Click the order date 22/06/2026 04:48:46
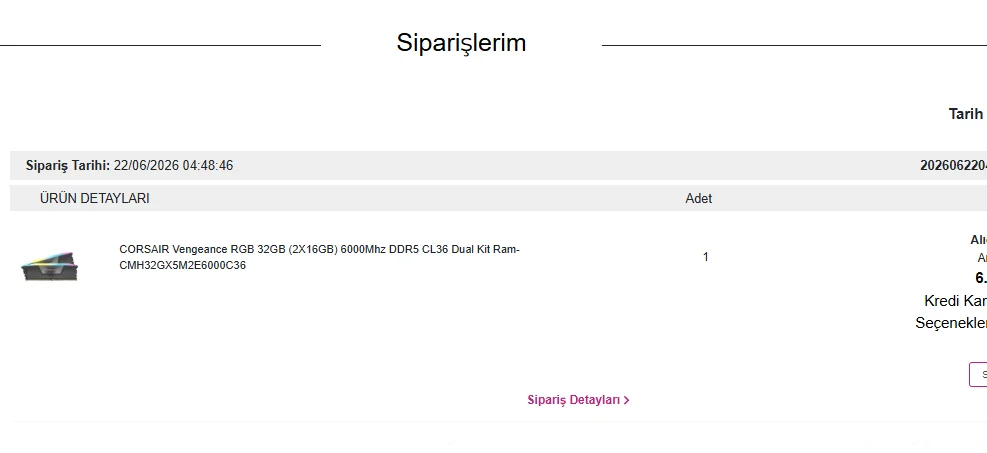 pos(173,166)
